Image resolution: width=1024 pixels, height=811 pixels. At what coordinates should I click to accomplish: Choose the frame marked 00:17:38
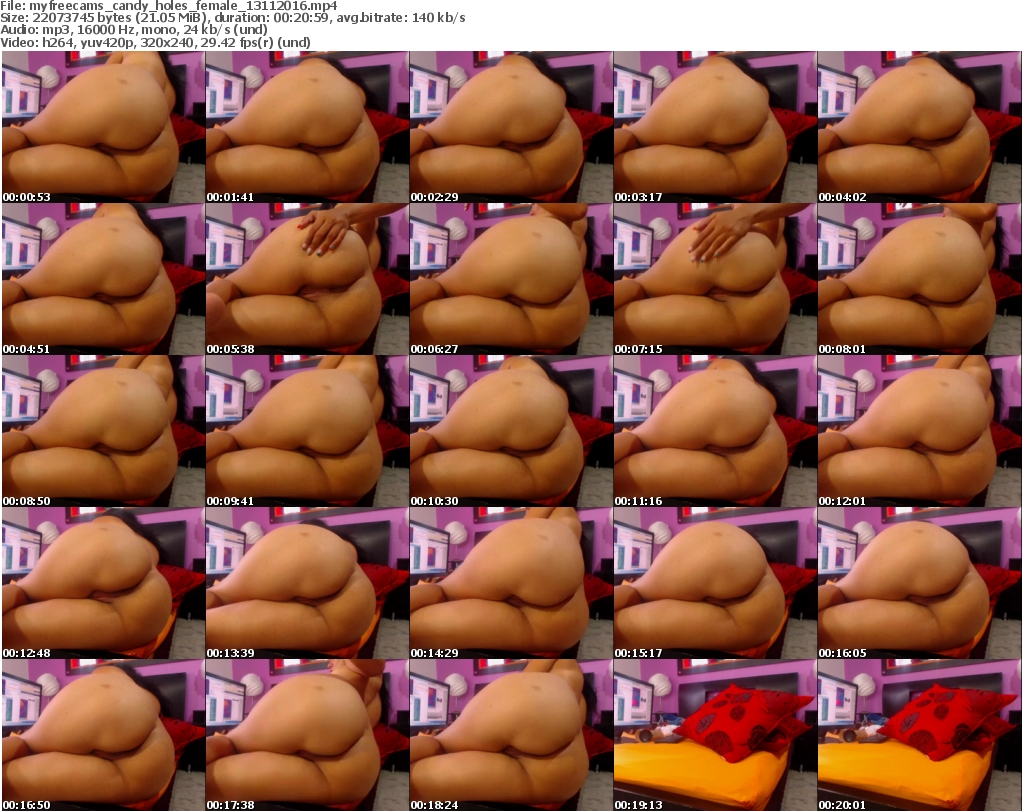[x=307, y=735]
